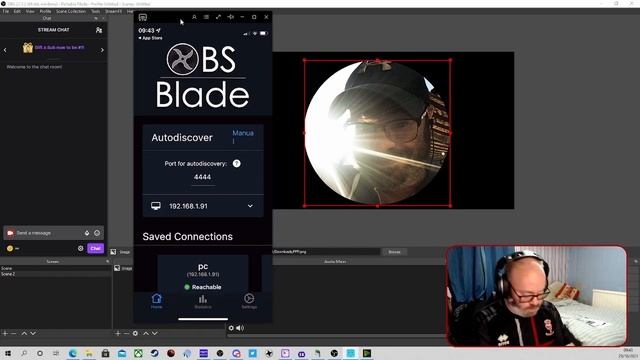This screenshot has height=360, width=640.
Task: Open the Home tab in OBS Blade
Action: (156, 301)
